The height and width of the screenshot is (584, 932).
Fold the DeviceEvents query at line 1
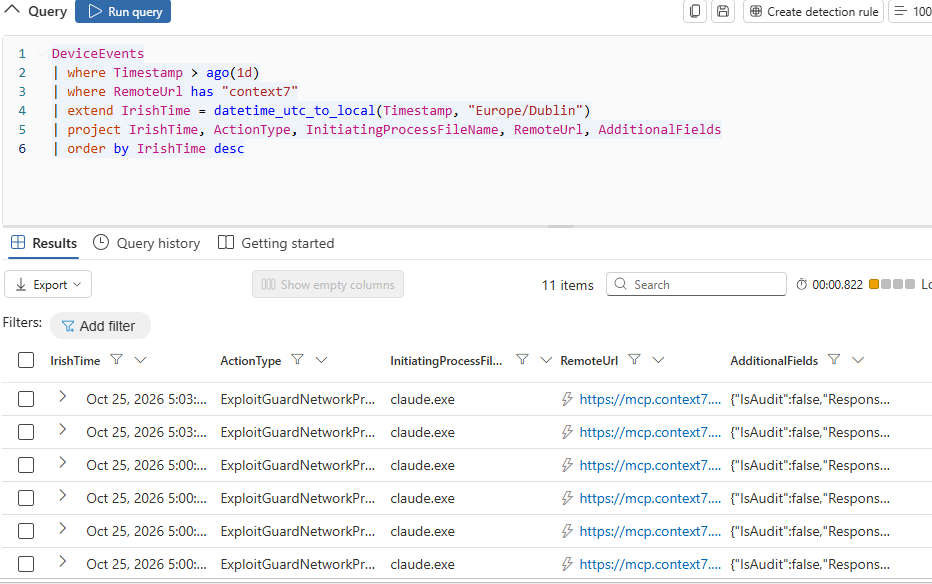[x=40, y=53]
